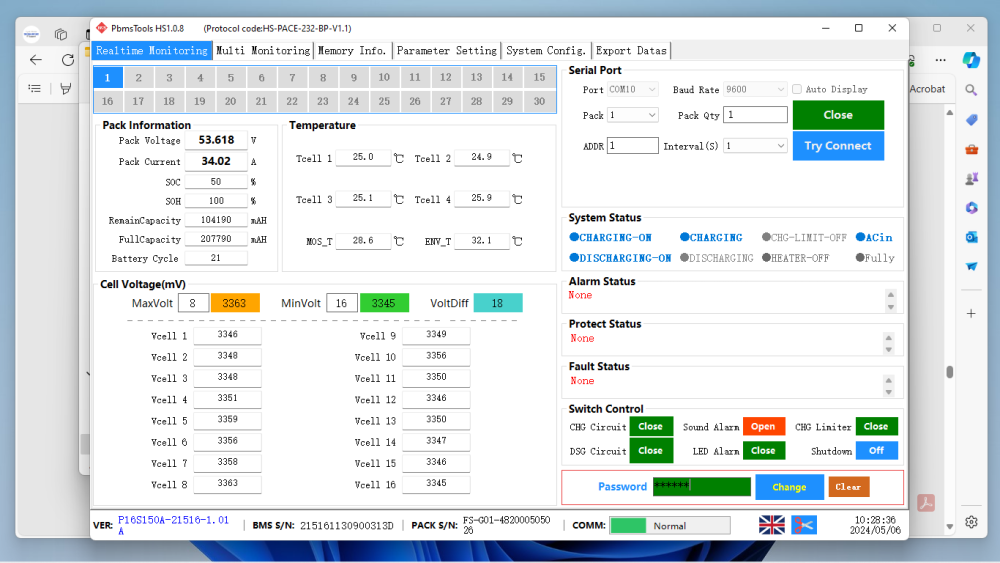1000x563 pixels.
Task: Click the browser tab actions icon
Action: coord(61,34)
